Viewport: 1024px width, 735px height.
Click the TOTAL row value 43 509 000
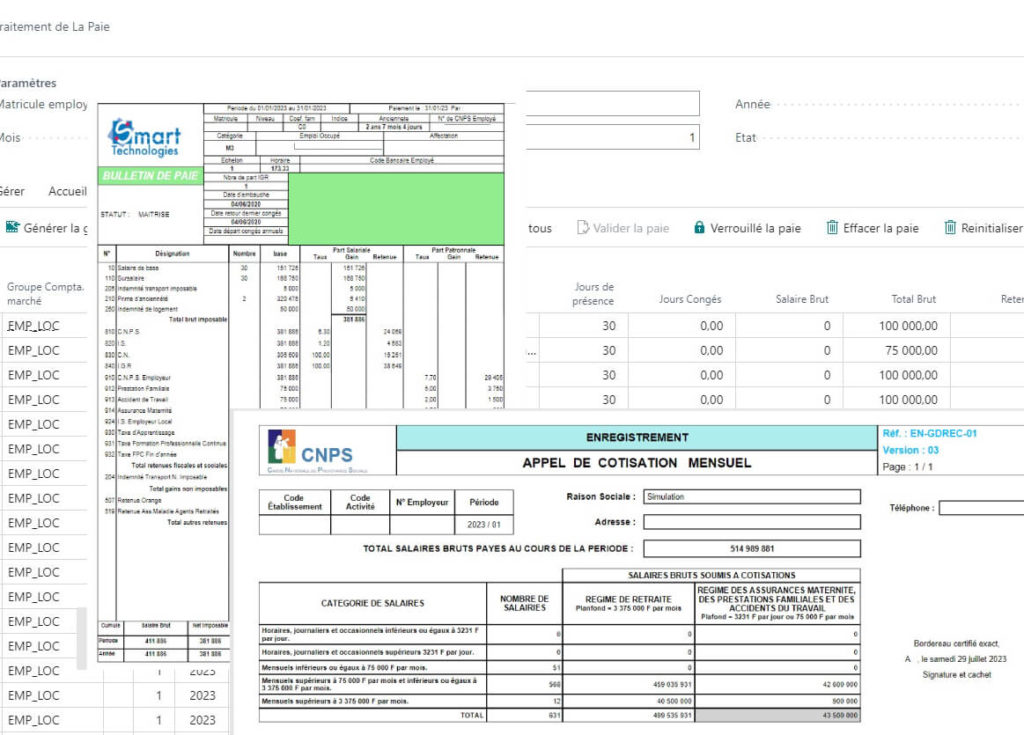[x=778, y=715]
